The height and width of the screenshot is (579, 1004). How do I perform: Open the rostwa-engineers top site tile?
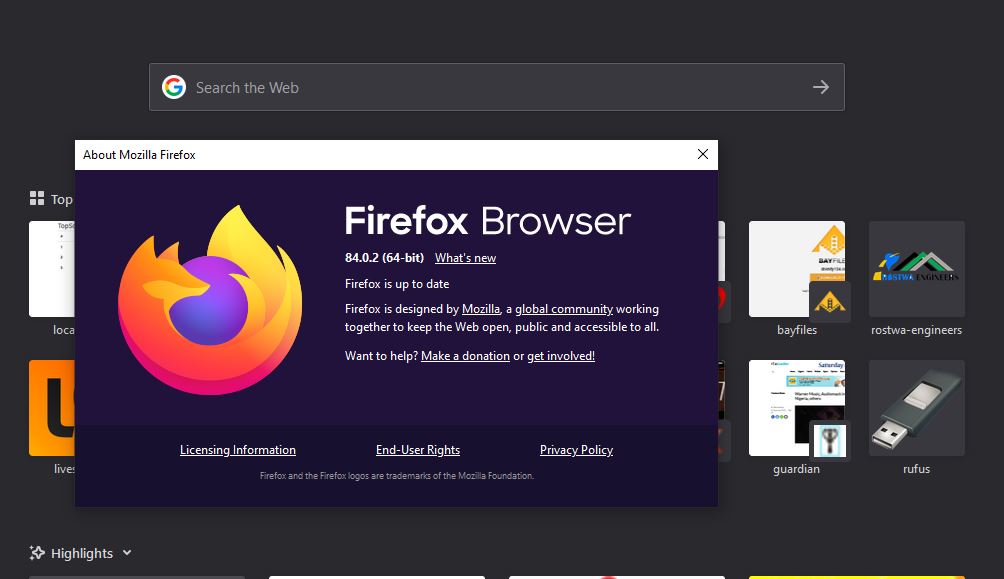click(916, 269)
